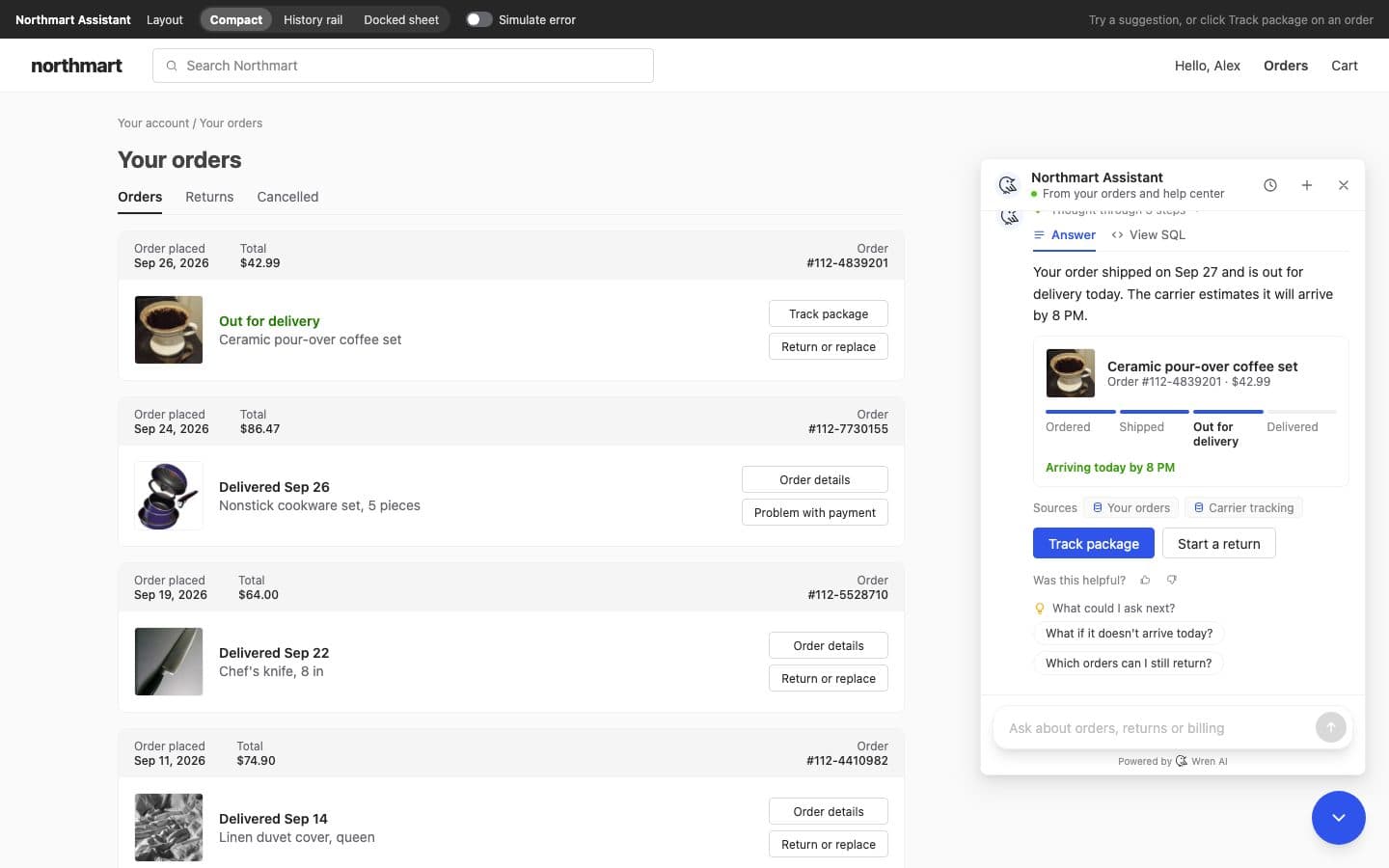
Task: Focus the Search Northmart field
Action: pos(403,66)
